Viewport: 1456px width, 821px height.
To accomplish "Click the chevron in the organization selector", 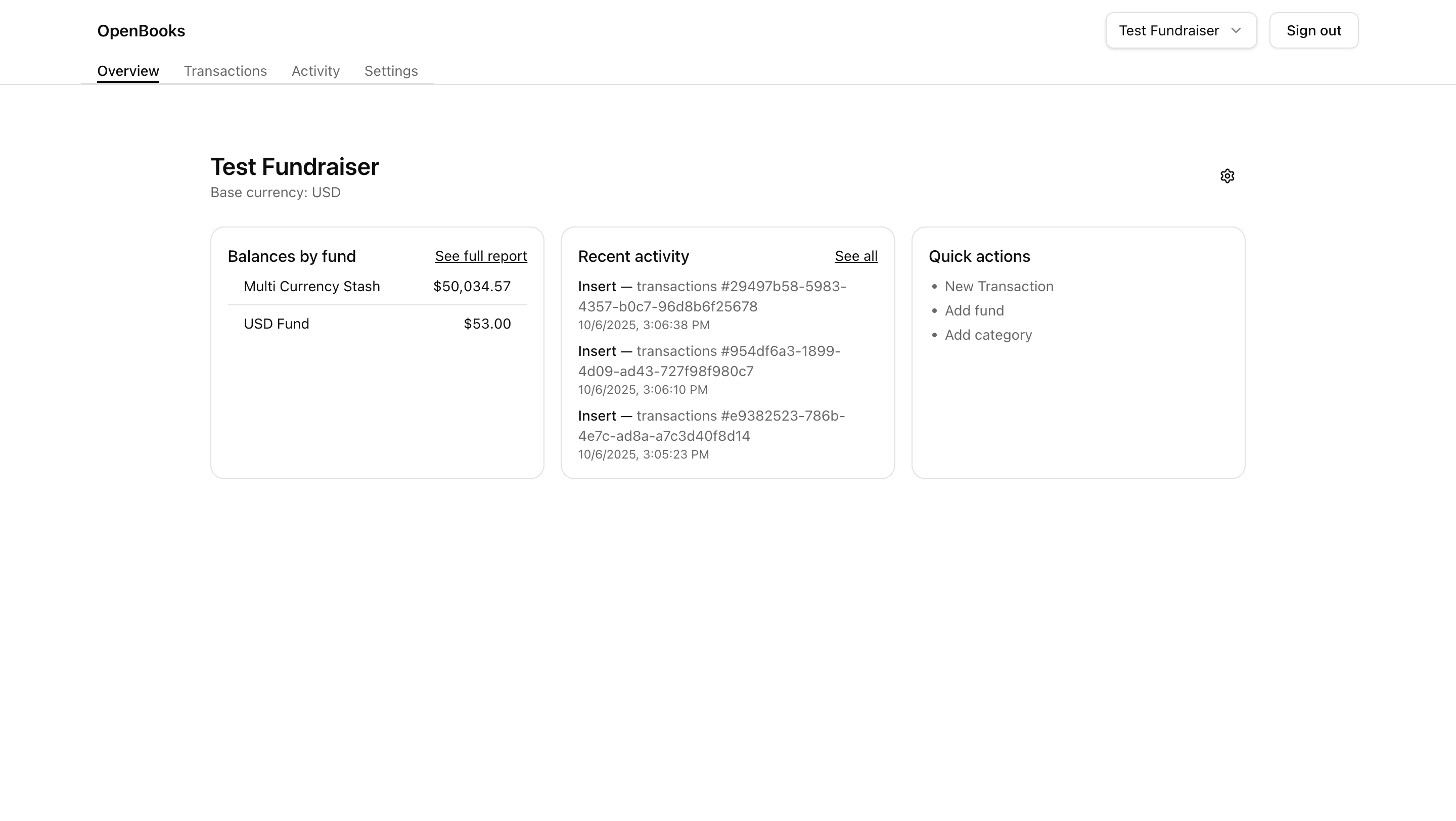I will tap(1236, 30).
